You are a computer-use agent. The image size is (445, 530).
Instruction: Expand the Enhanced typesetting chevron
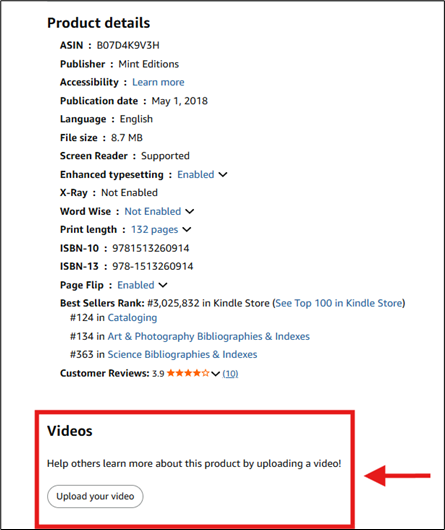(223, 175)
